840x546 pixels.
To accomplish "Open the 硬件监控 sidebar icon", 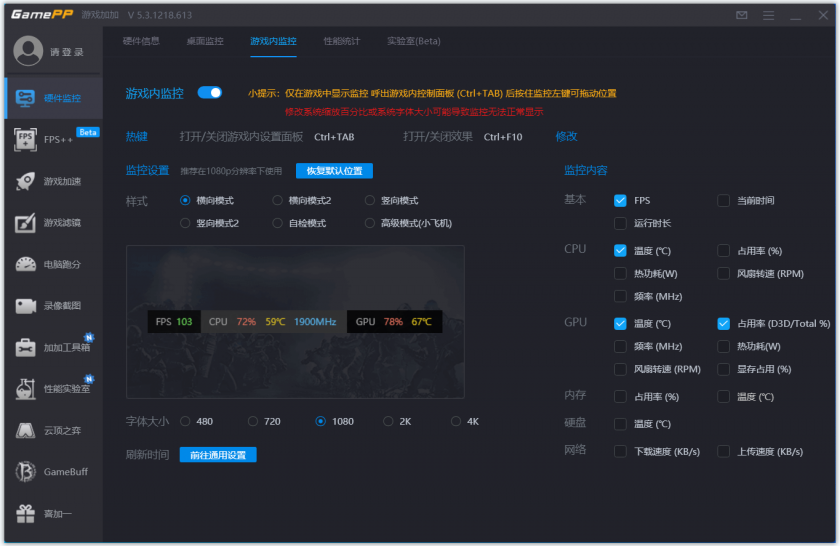I will (x=25, y=98).
